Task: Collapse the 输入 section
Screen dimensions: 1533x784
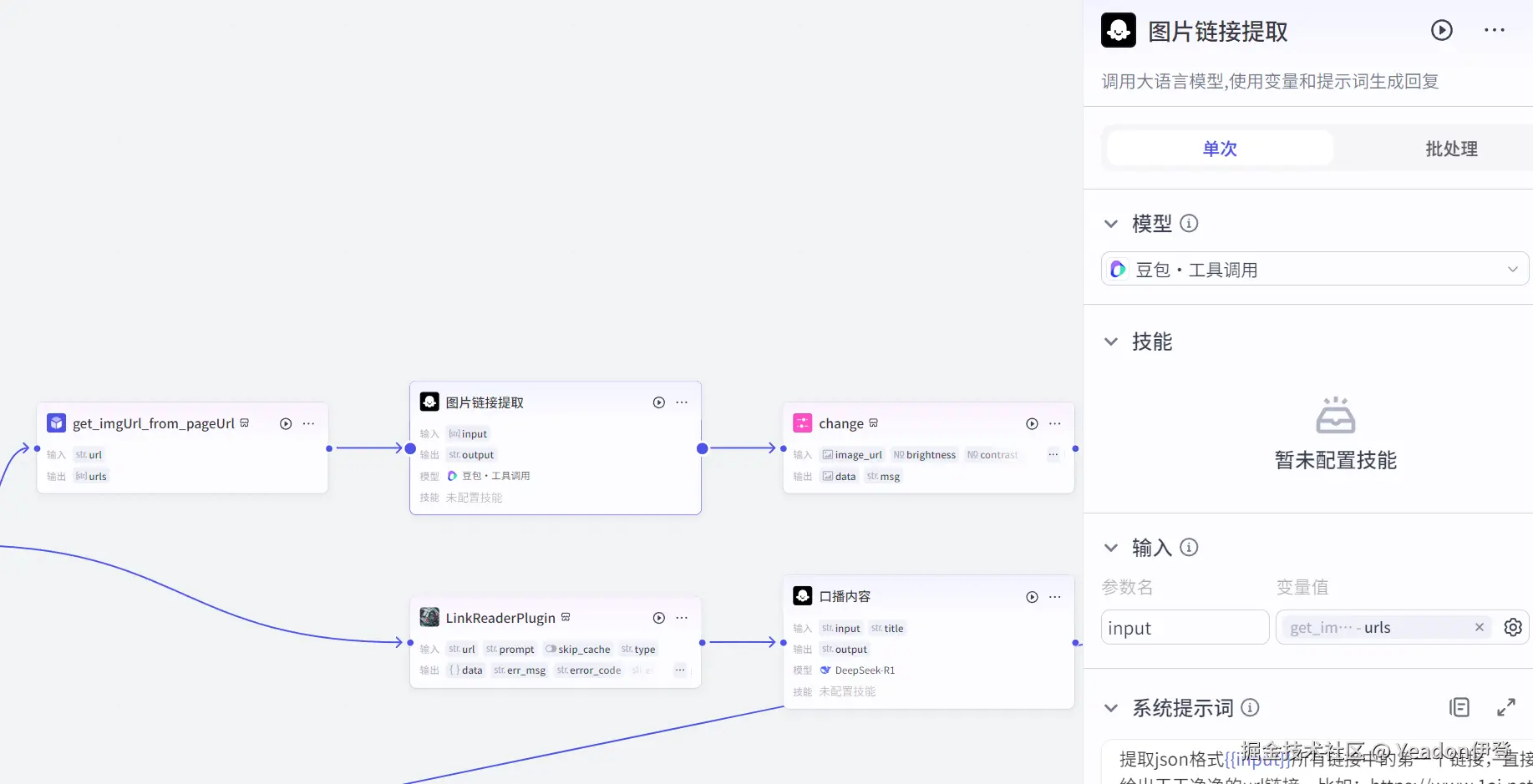Action: [1111, 548]
